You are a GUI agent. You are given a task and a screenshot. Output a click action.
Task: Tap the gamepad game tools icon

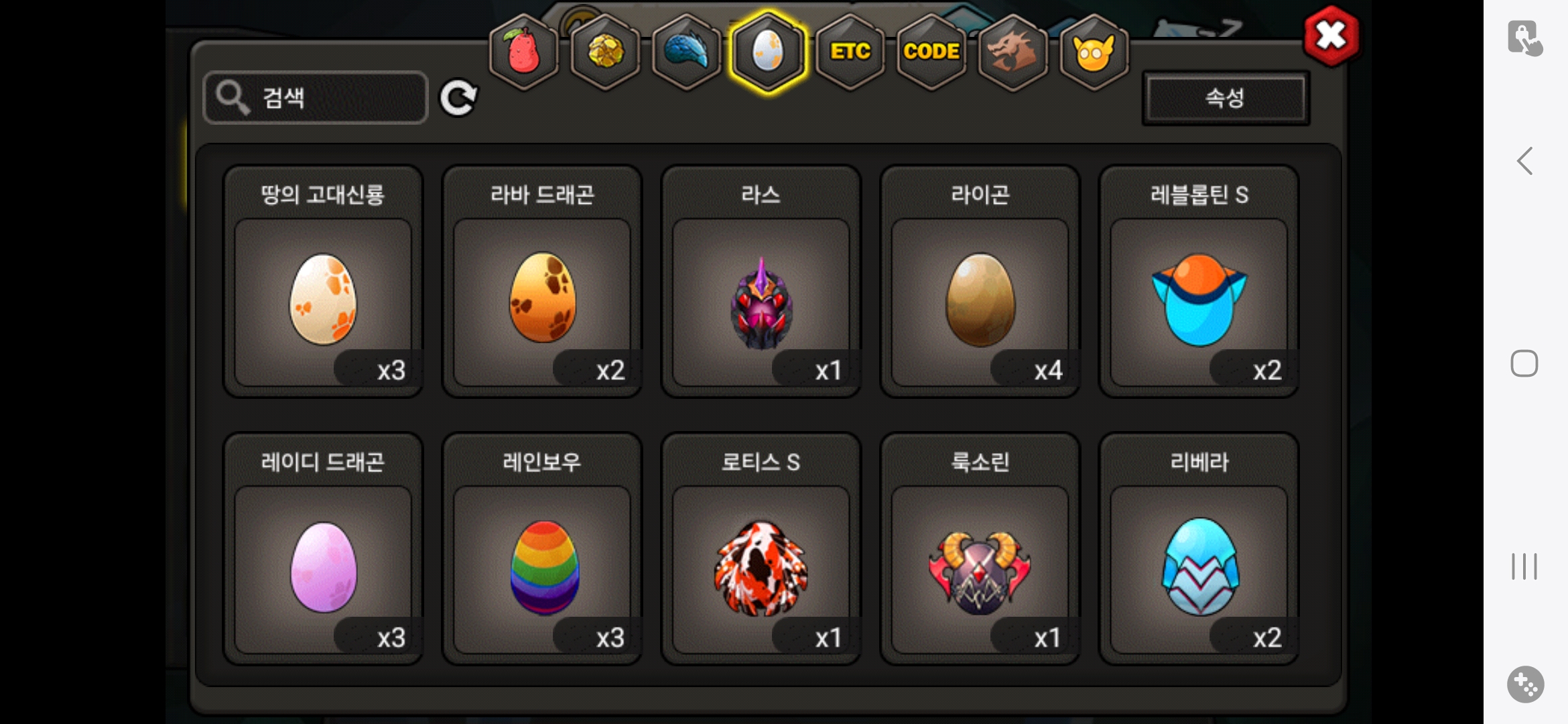[1525, 684]
